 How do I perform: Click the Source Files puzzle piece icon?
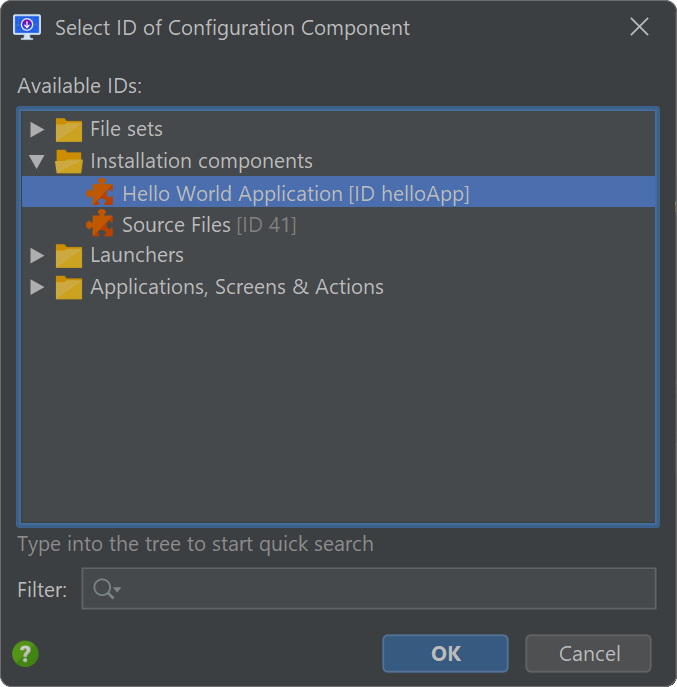pyautogui.click(x=100, y=223)
